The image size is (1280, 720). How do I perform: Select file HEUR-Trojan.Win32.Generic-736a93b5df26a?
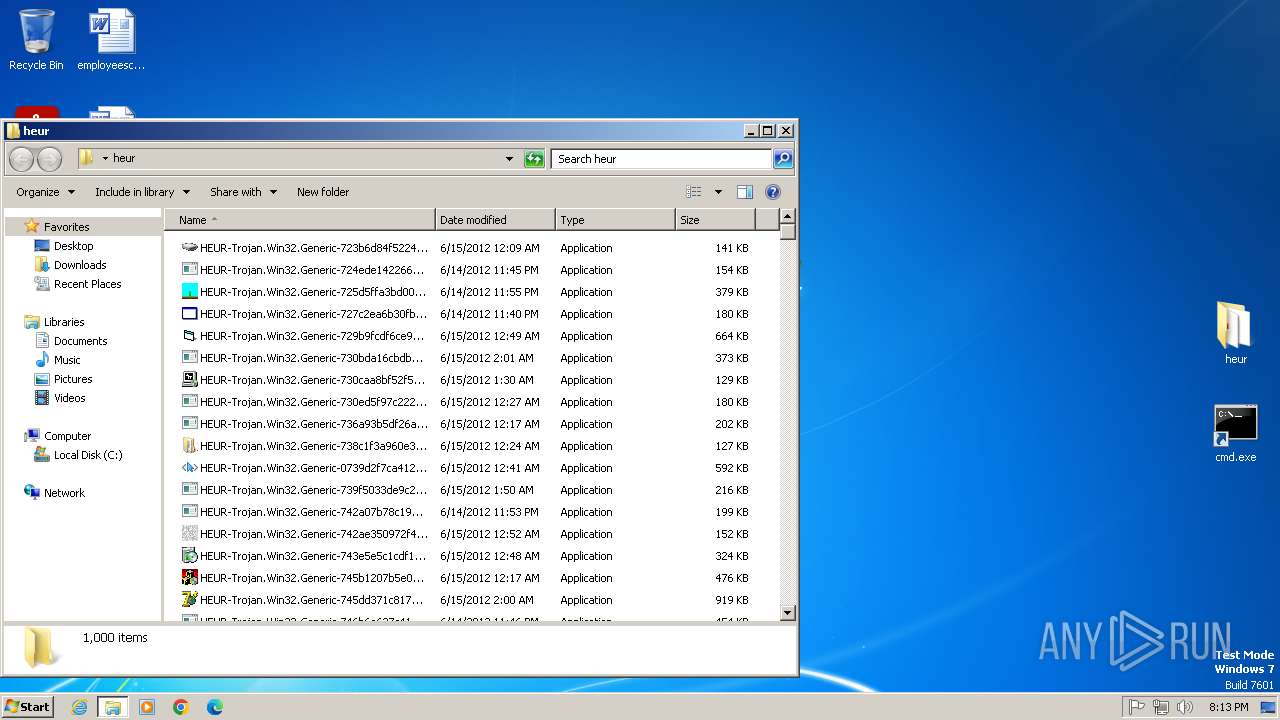tap(313, 424)
